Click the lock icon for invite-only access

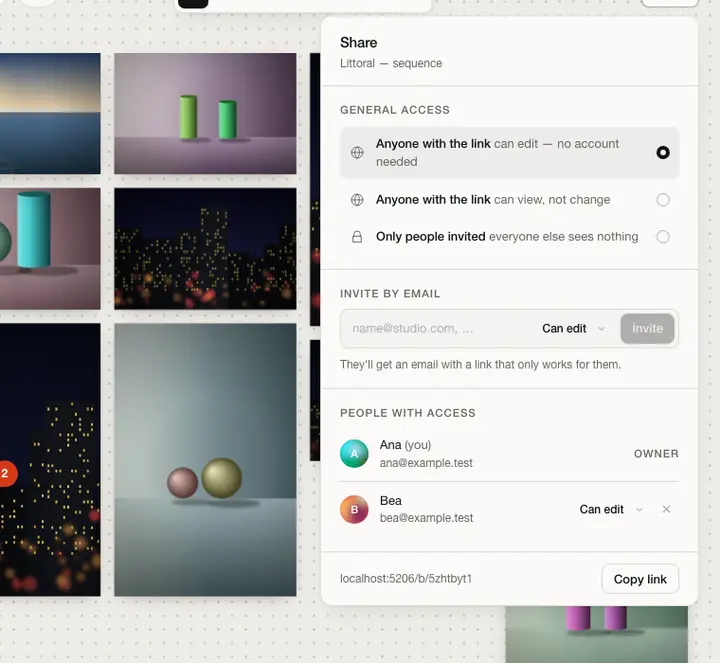[357, 237]
